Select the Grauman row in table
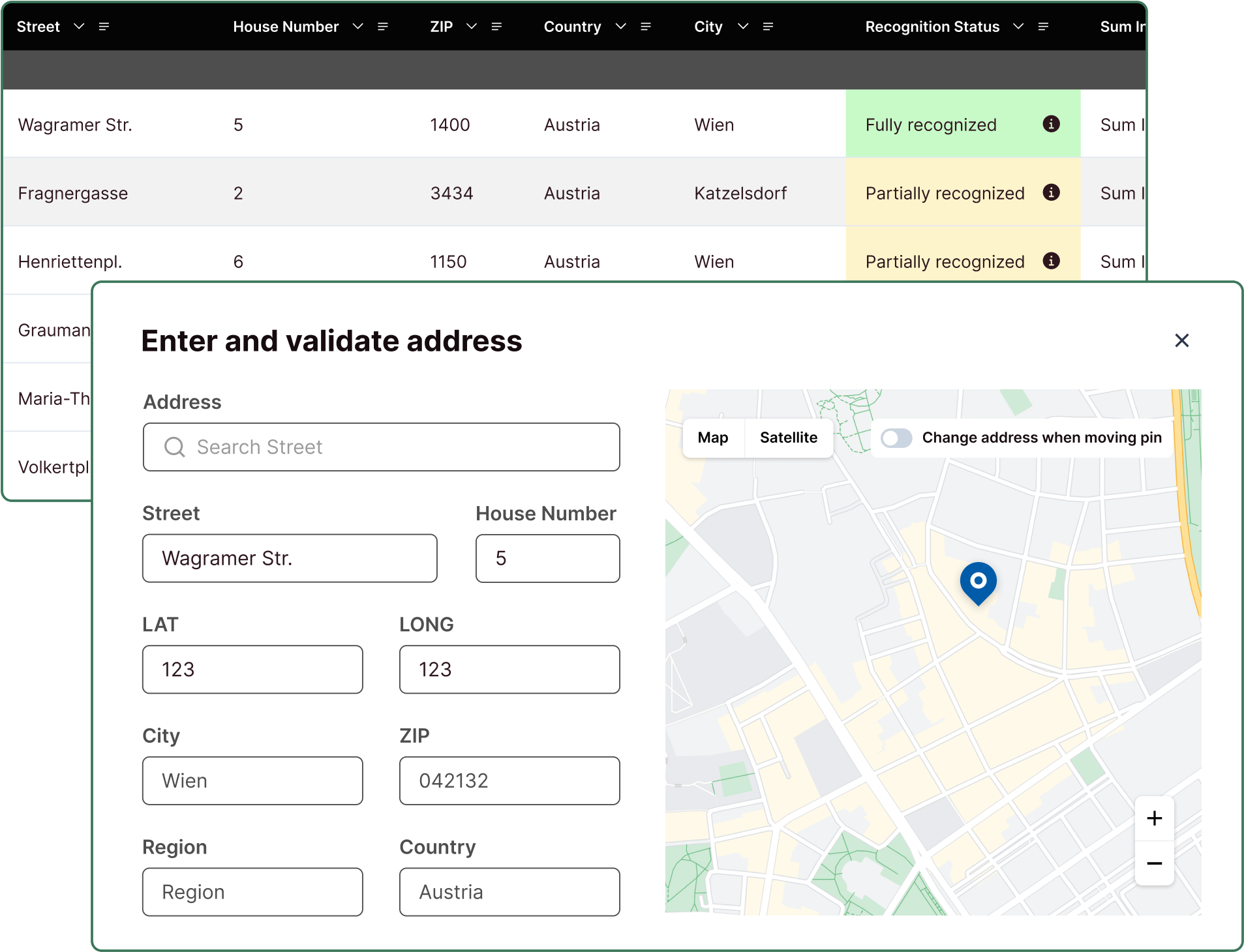The height and width of the screenshot is (952, 1244). pyautogui.click(x=48, y=330)
